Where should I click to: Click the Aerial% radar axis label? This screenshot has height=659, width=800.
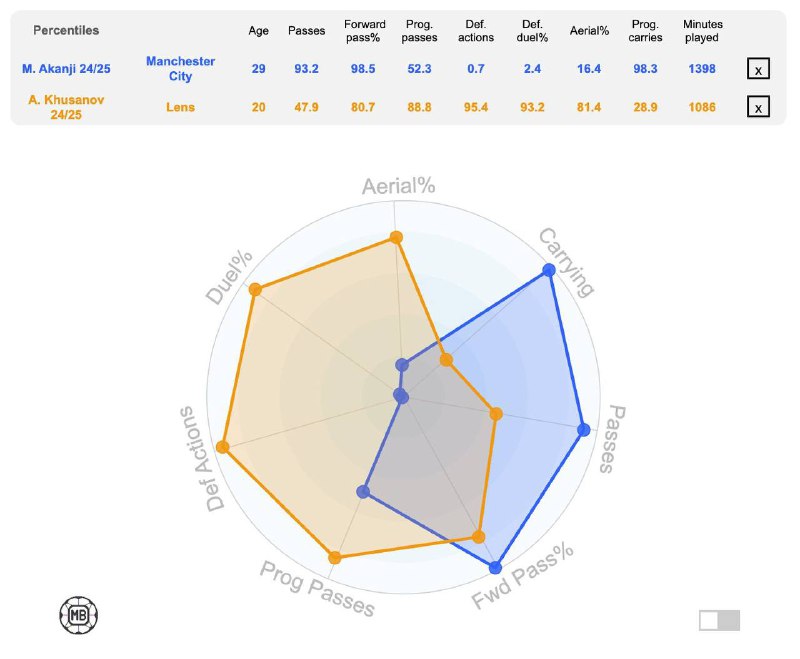(398, 187)
